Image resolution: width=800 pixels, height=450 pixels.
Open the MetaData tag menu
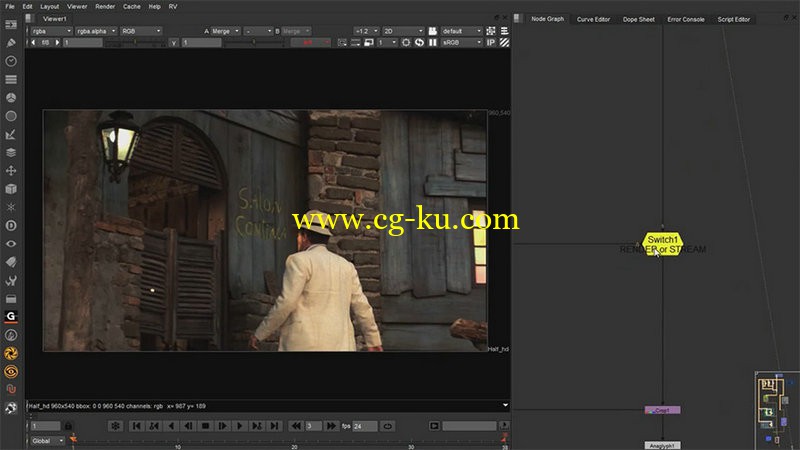(11, 262)
